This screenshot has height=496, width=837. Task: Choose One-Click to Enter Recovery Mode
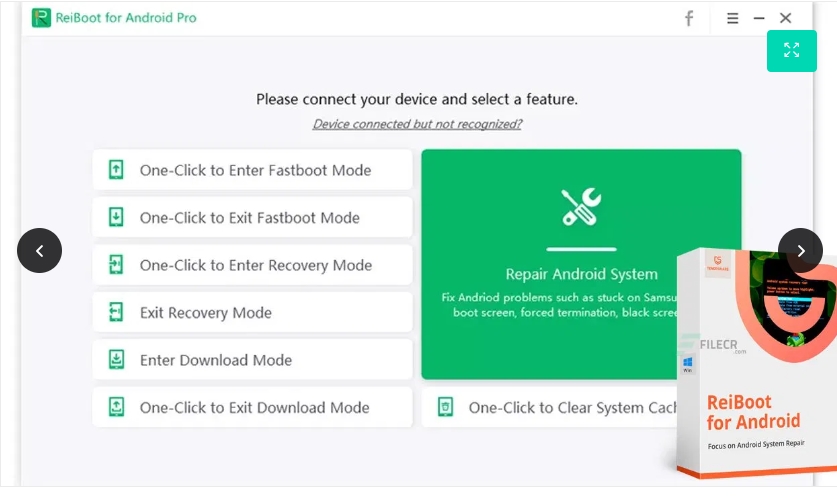pos(252,265)
